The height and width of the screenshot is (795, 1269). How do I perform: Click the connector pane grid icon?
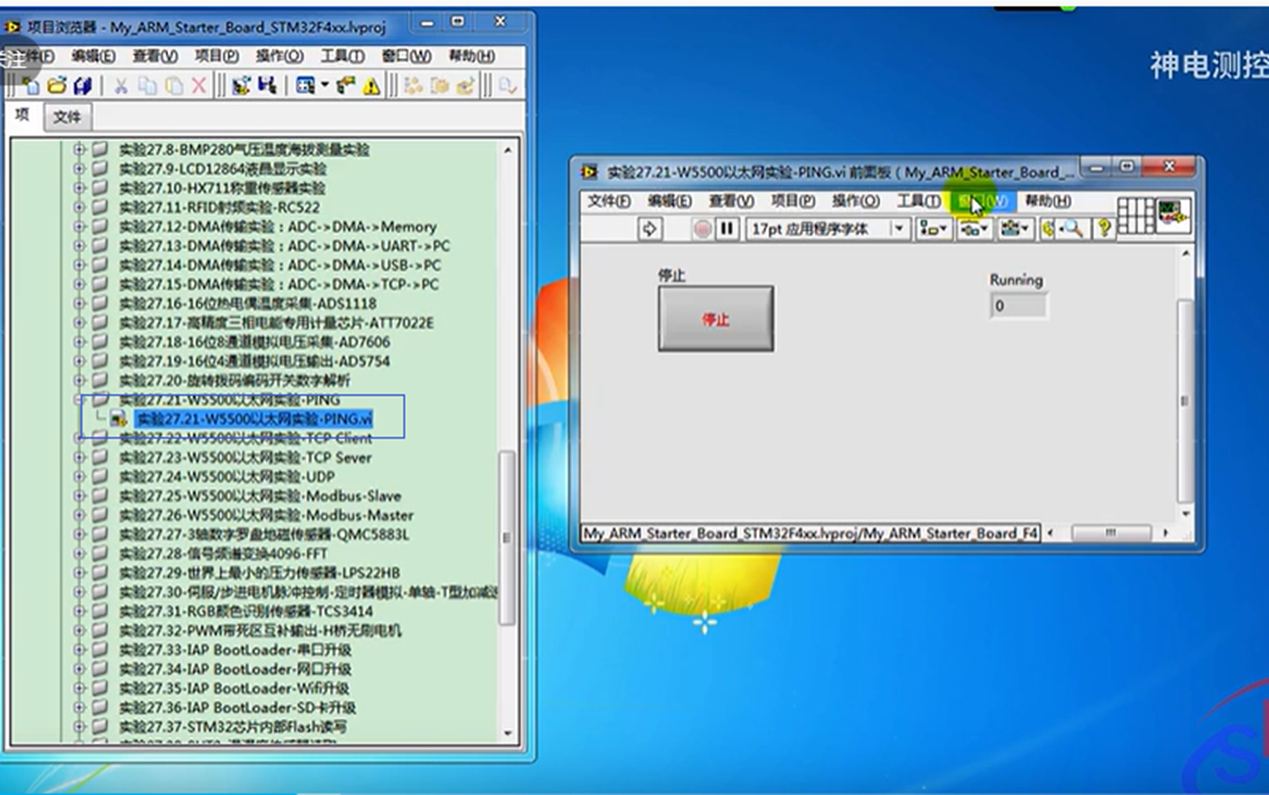click(x=1135, y=215)
